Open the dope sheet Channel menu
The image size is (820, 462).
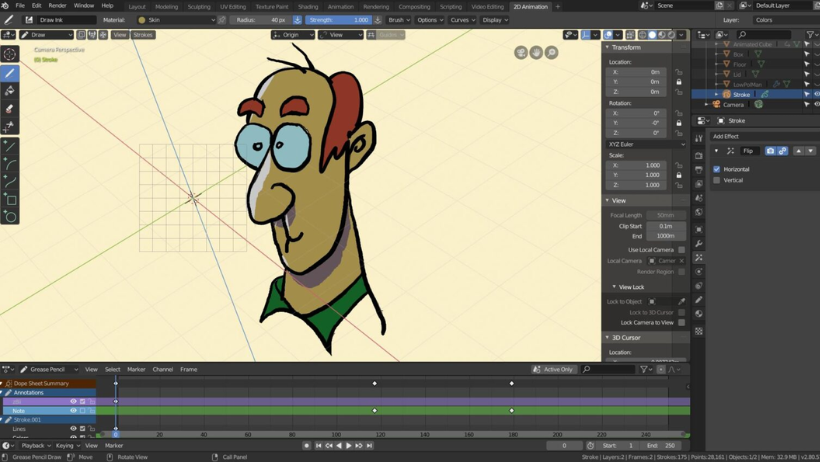click(x=163, y=369)
